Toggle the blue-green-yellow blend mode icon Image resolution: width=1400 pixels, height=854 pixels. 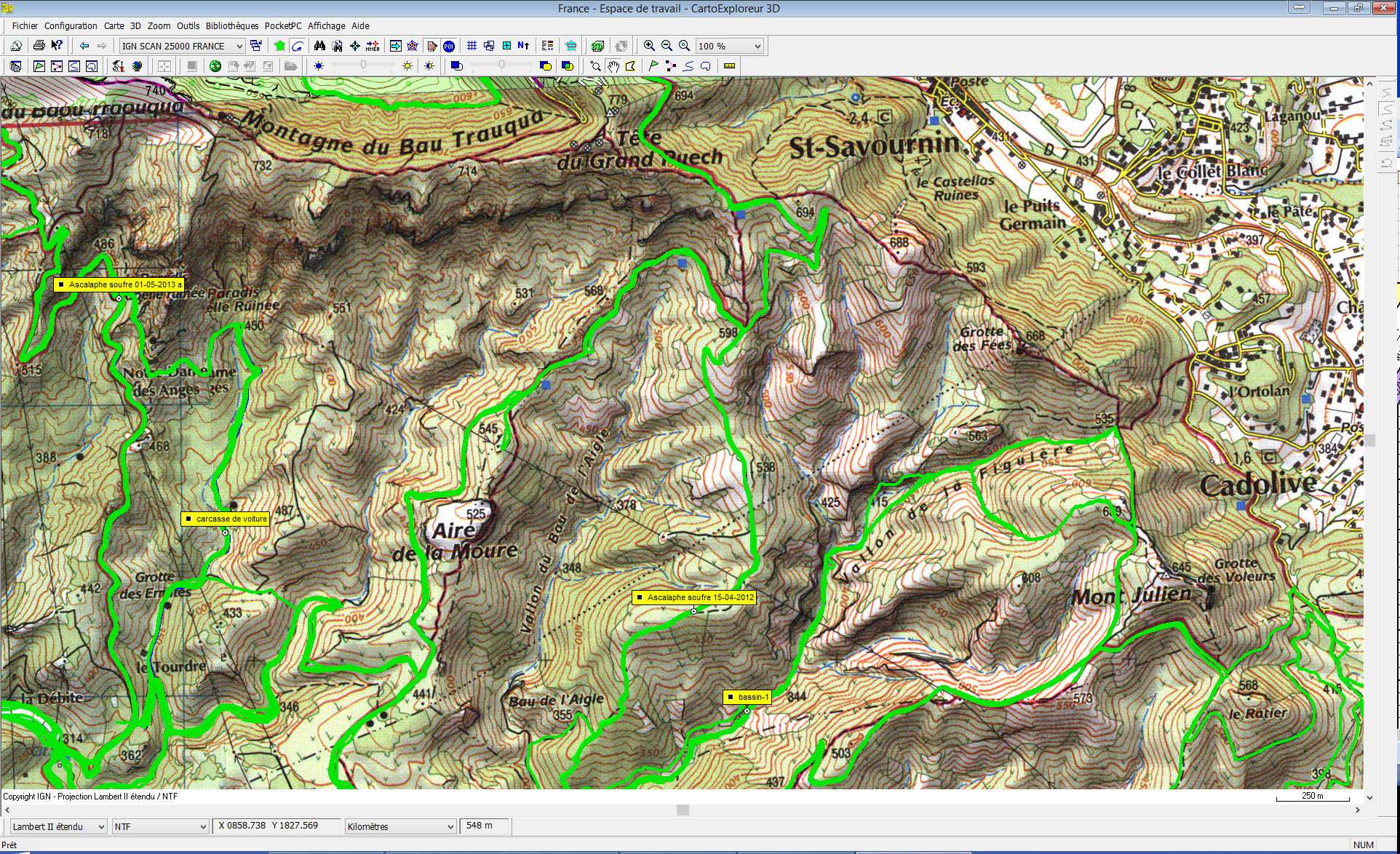click(x=568, y=66)
